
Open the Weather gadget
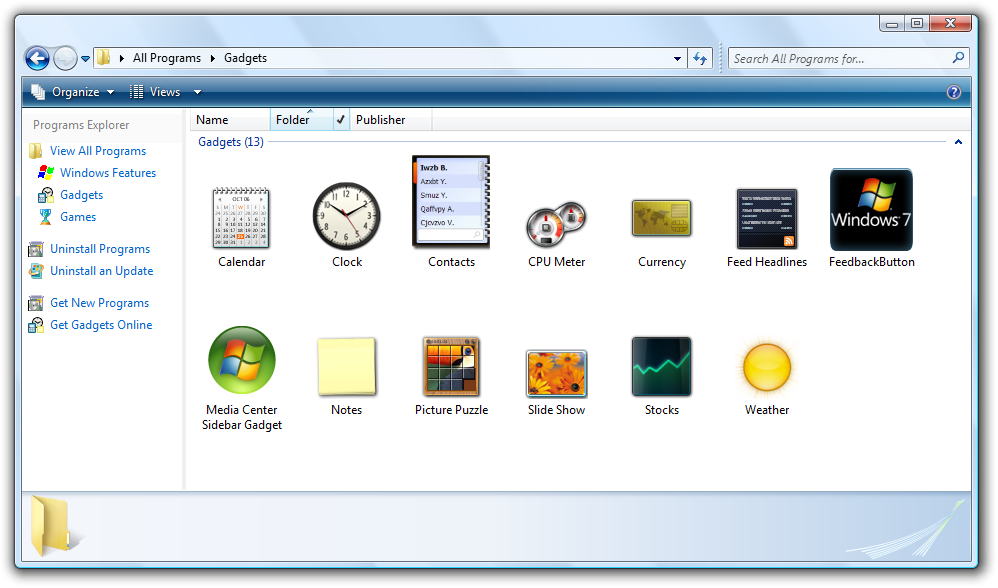[x=766, y=367]
